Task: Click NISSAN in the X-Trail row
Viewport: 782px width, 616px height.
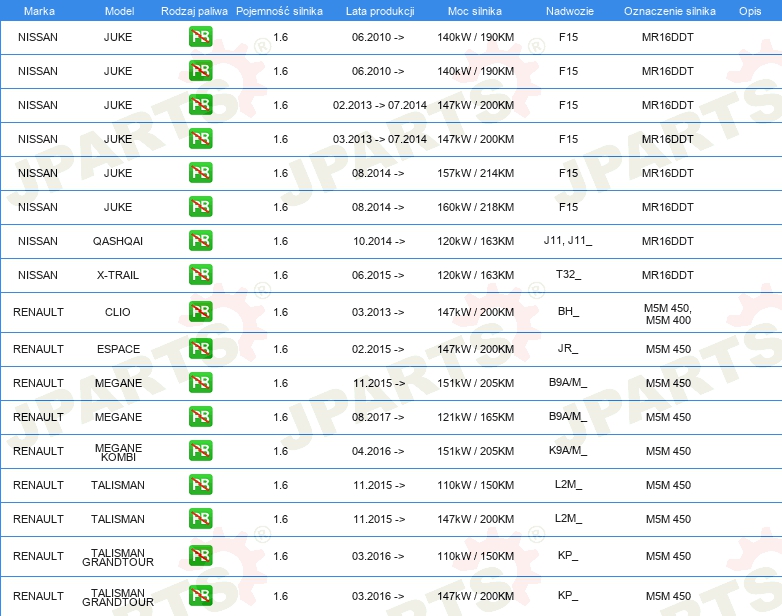Action: tap(38, 275)
